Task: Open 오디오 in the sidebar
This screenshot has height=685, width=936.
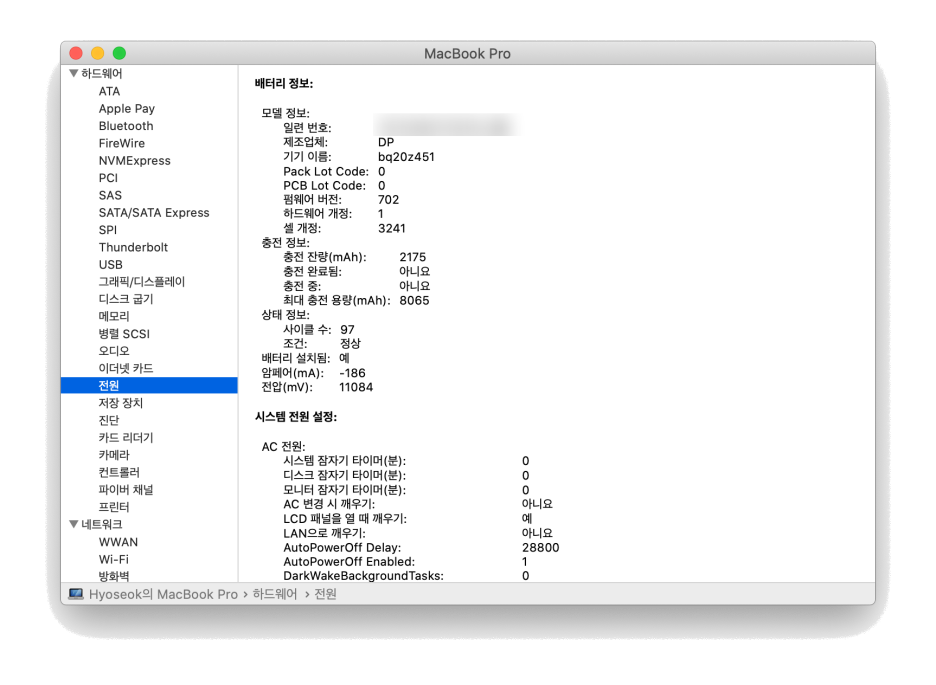Action: tap(114, 351)
